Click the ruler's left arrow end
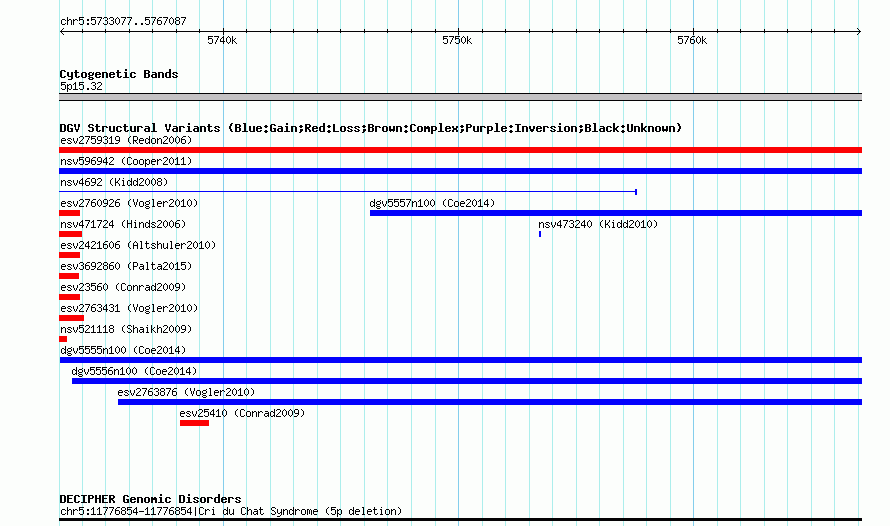The height and width of the screenshot is (526, 890). 62,31
